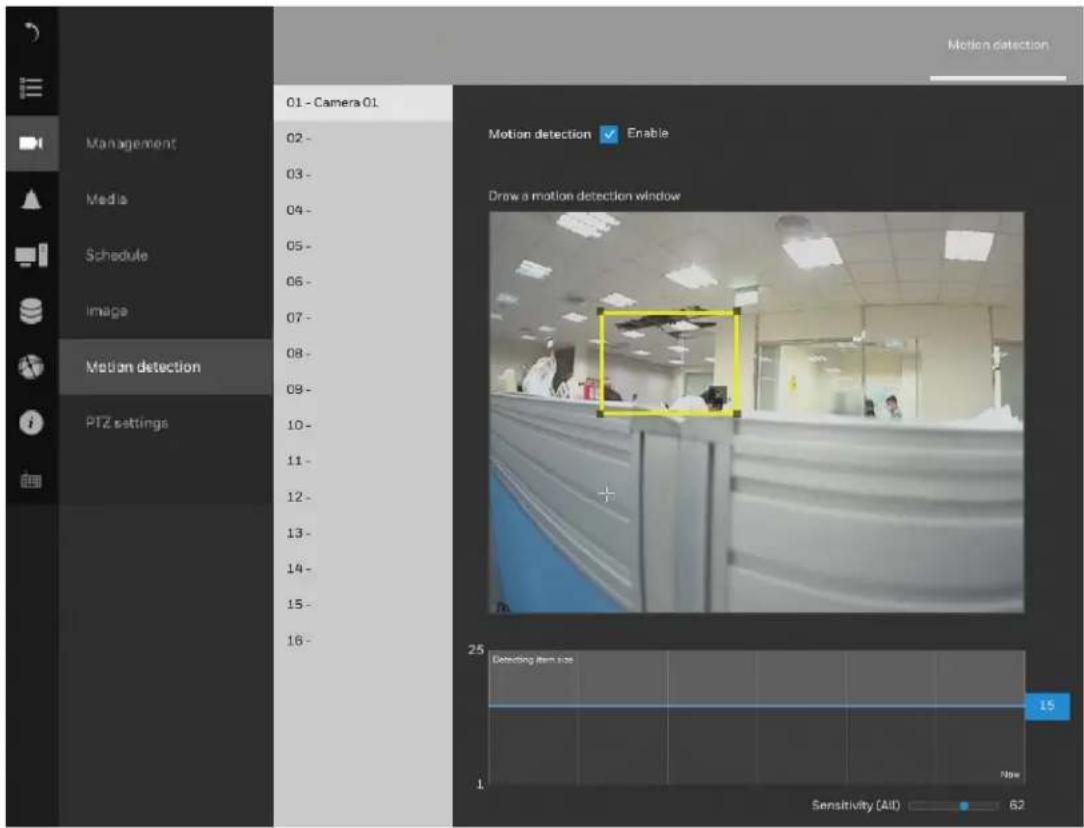This screenshot has height=828, width=1084.
Task: Select camera channel 08
Action: (x=363, y=354)
